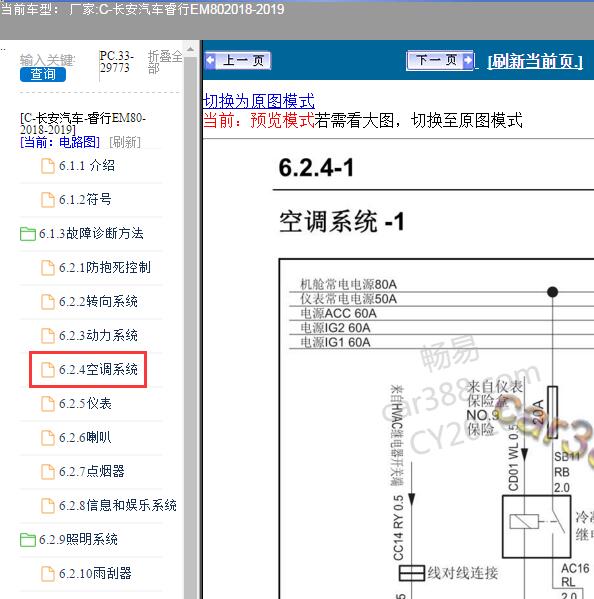
Task: Click the 机舱常电电源80A label in diagram
Action: point(348,284)
